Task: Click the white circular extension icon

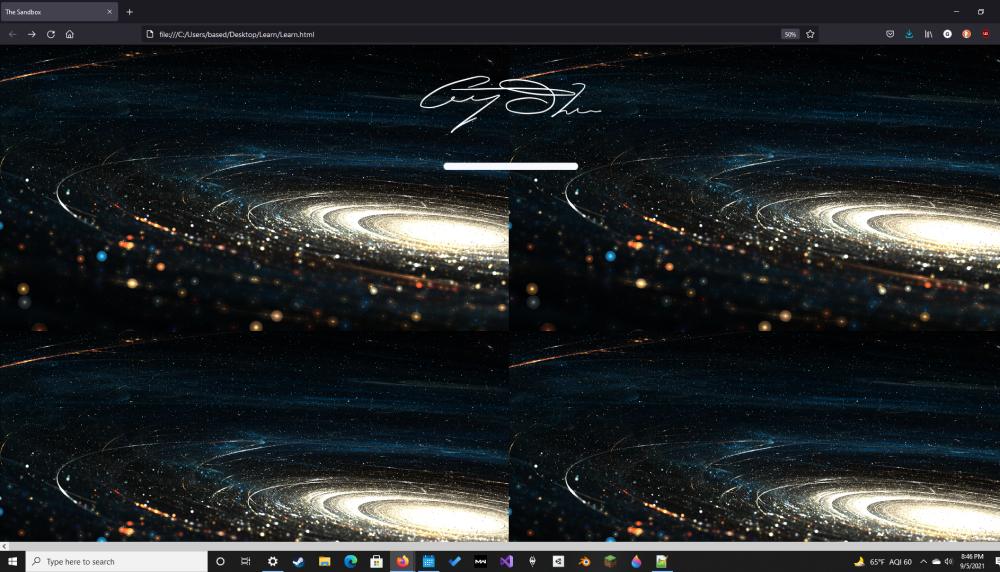Action: click(947, 34)
